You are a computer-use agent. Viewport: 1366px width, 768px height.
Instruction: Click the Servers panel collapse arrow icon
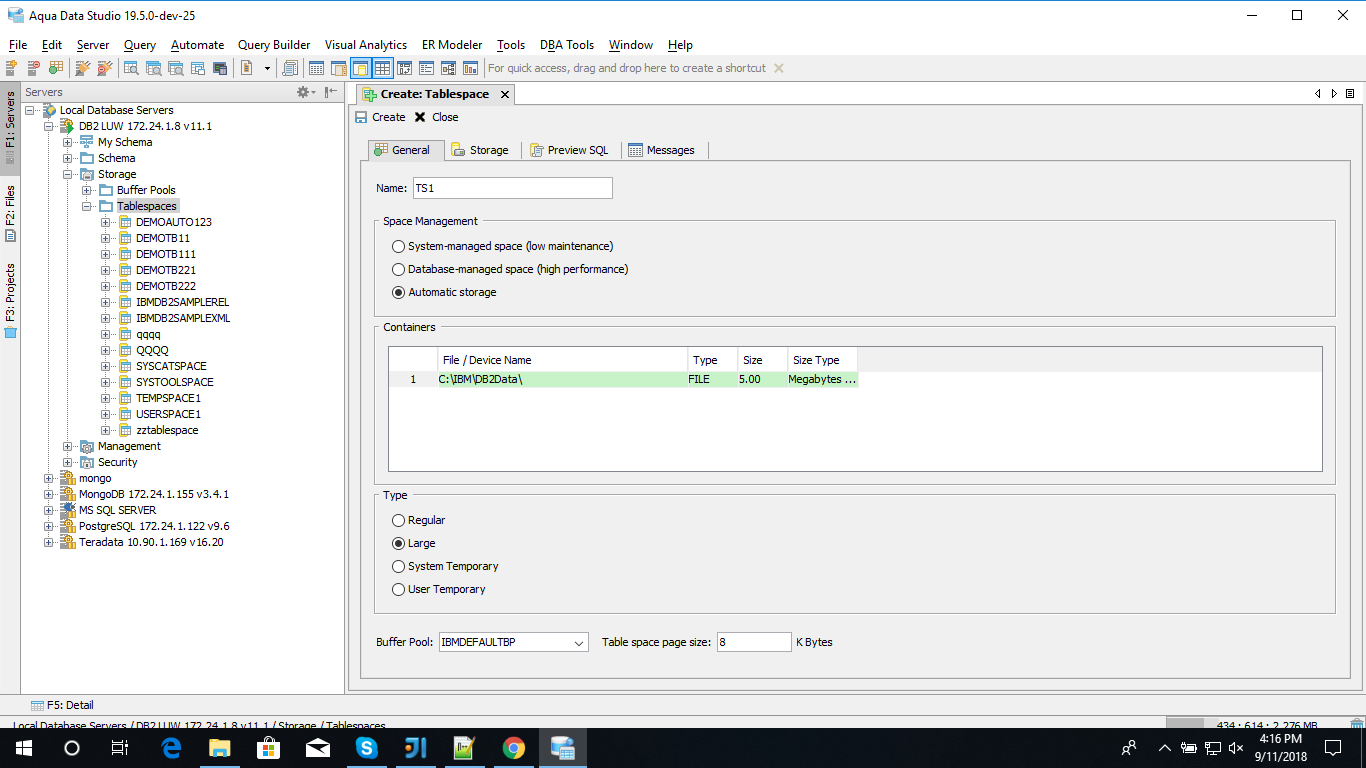point(331,92)
